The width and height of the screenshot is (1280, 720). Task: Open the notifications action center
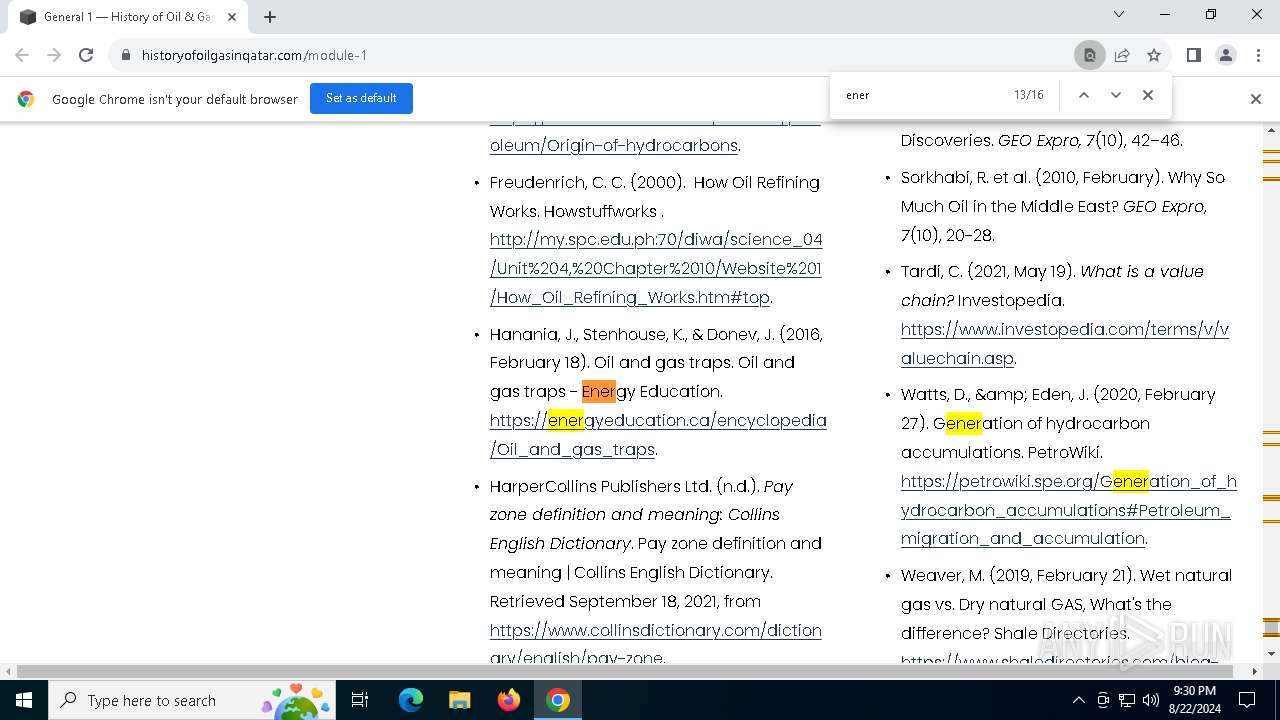1247,700
